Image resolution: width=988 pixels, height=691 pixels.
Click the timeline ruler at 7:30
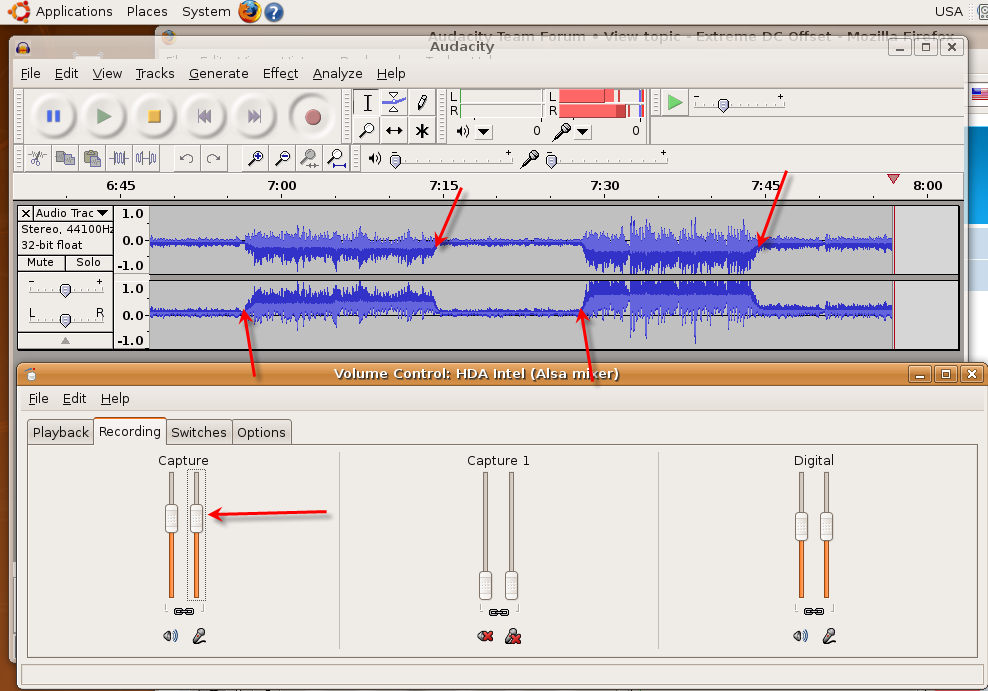tap(604, 186)
